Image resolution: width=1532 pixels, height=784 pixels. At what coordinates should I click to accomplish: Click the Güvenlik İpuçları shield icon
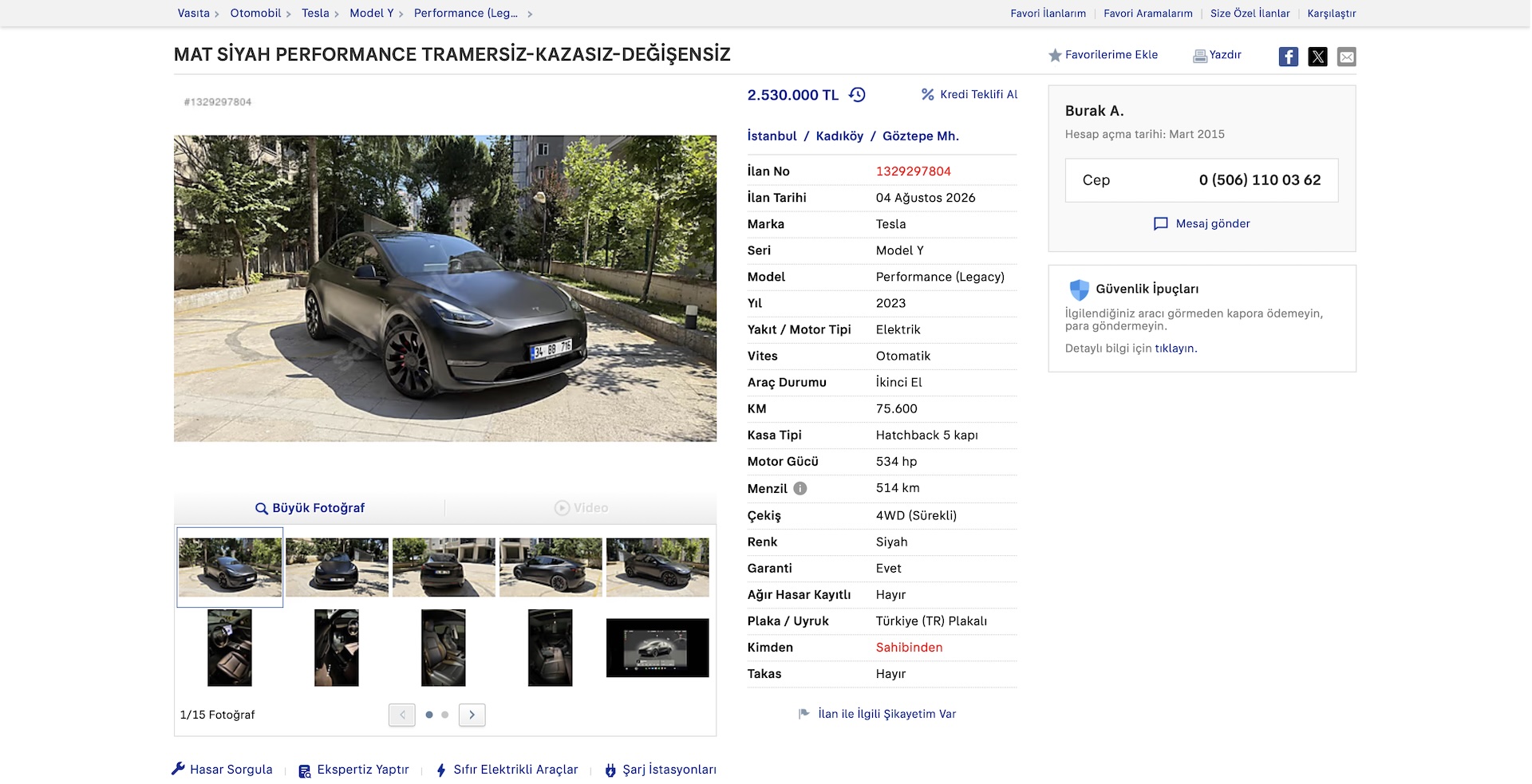coord(1079,289)
